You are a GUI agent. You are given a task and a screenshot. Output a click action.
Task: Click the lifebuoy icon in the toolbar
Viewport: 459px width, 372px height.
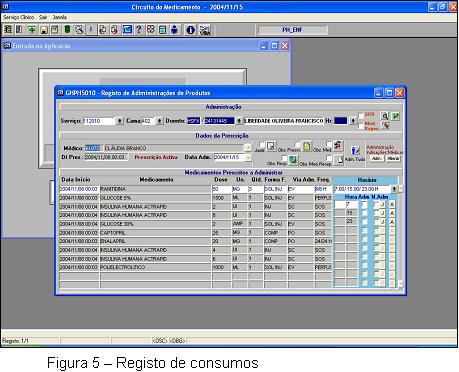[151, 30]
